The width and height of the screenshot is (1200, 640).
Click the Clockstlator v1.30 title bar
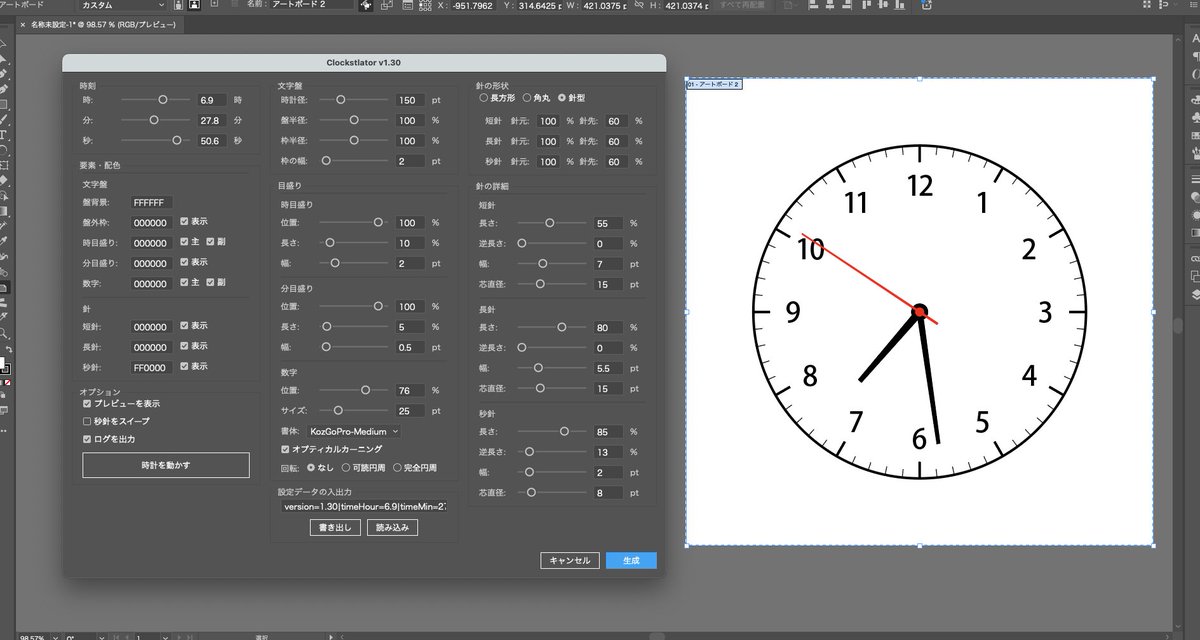(364, 62)
